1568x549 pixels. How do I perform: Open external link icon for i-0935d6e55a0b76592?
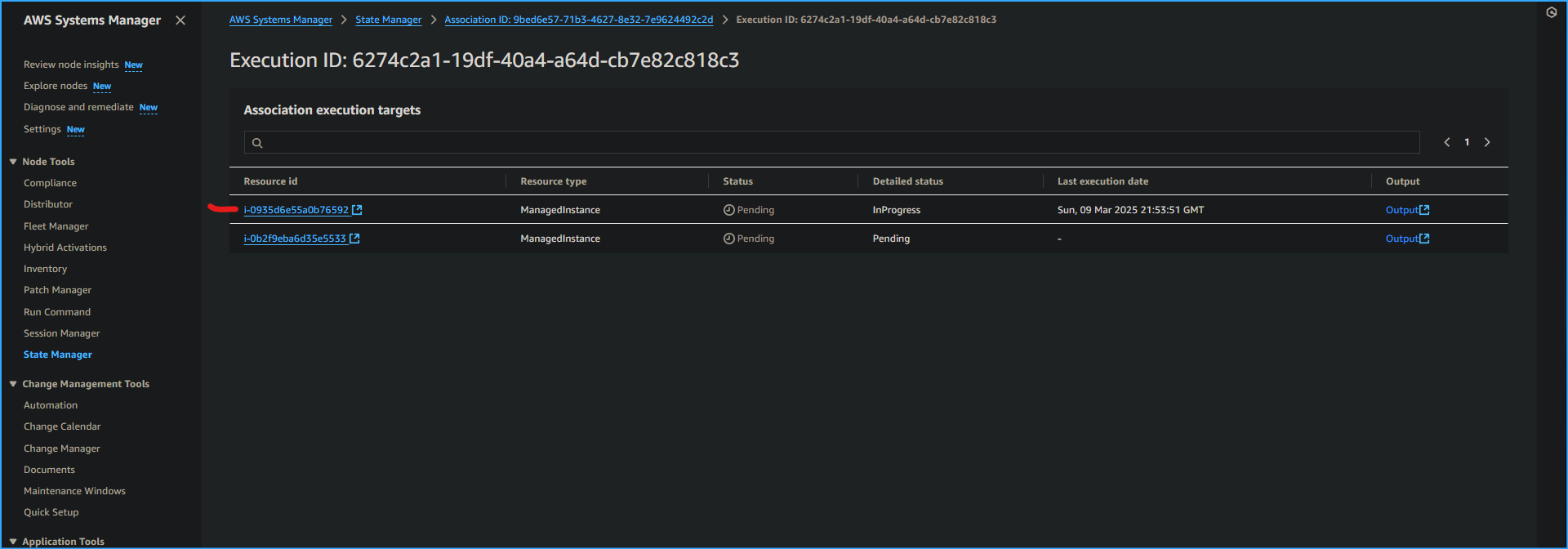(x=357, y=210)
